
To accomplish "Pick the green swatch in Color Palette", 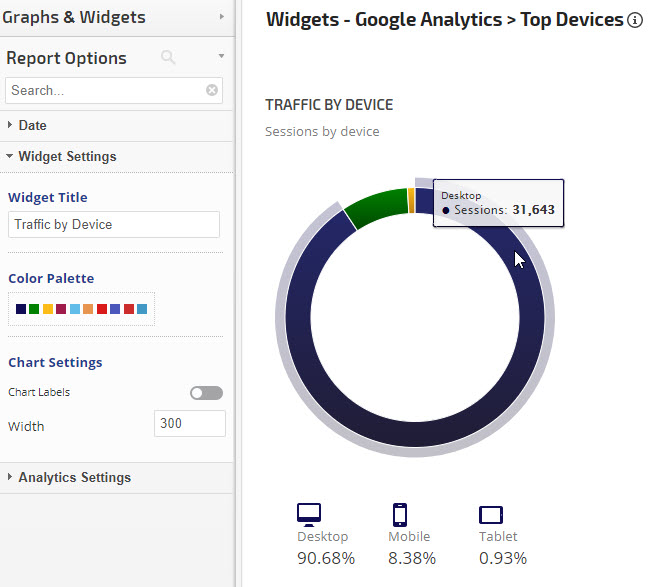I will point(34,309).
